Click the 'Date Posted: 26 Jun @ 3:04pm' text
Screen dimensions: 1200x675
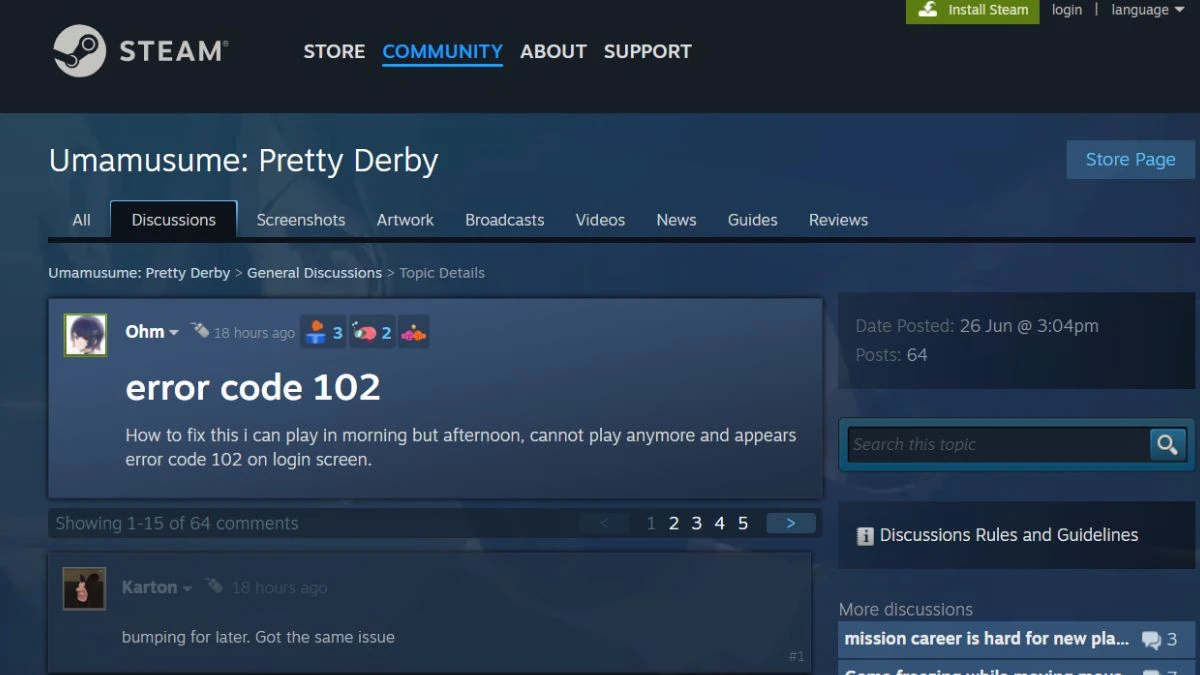[x=977, y=326]
